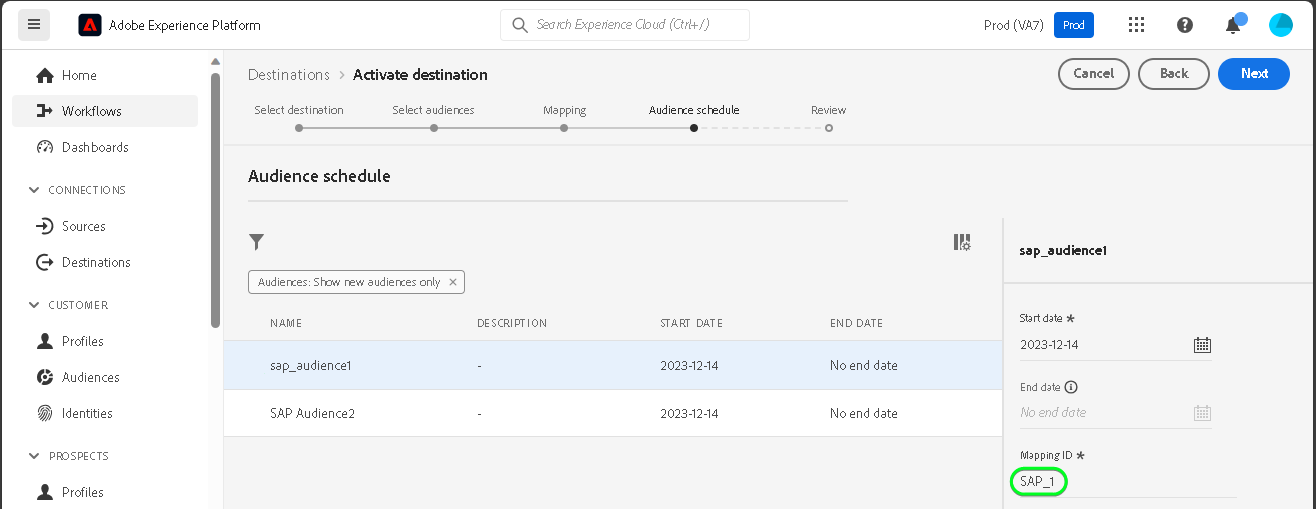Click the Destinations breadcrumb link
Image resolution: width=1316 pixels, height=509 pixels.
289,75
